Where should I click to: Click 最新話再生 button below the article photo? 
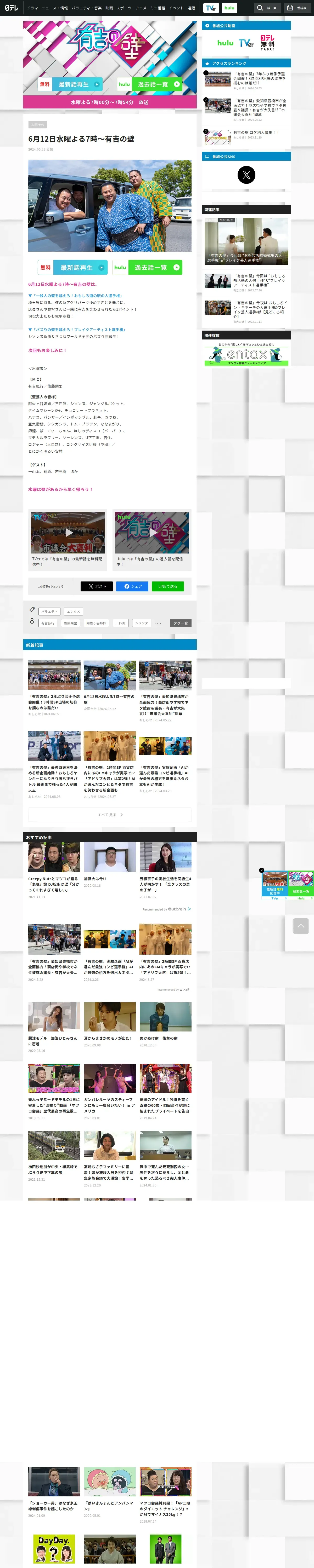72,267
